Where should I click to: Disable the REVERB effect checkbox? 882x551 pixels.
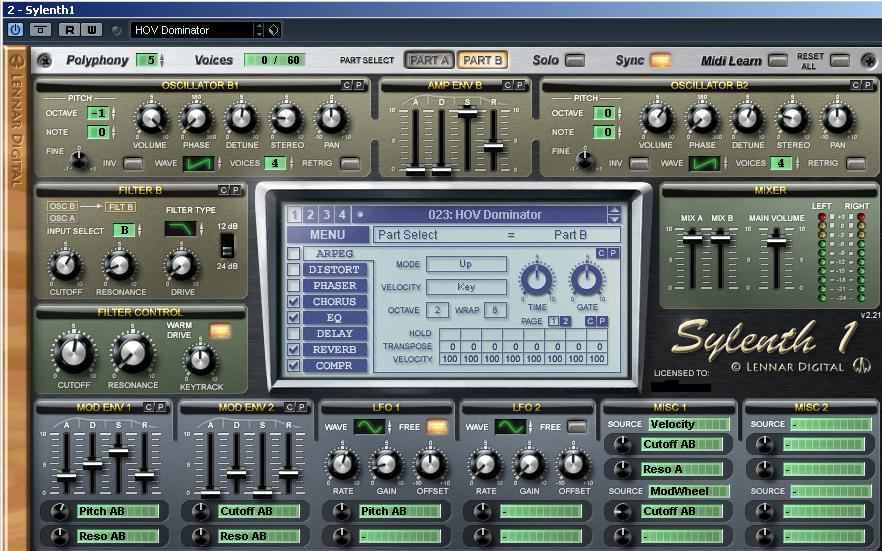(293, 349)
